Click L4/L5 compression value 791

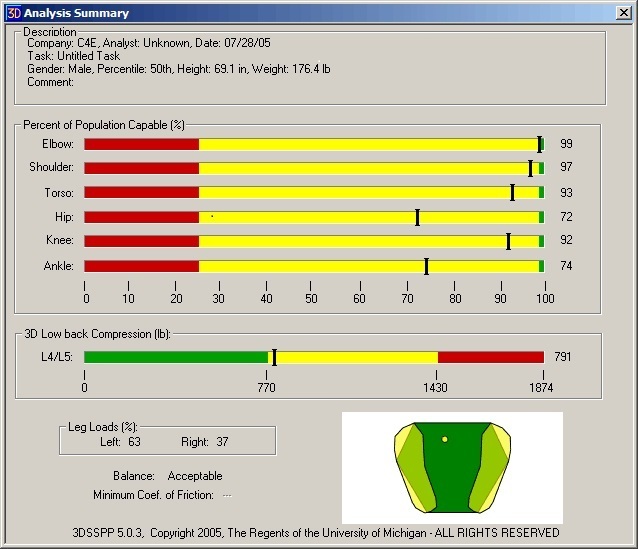coord(563,357)
